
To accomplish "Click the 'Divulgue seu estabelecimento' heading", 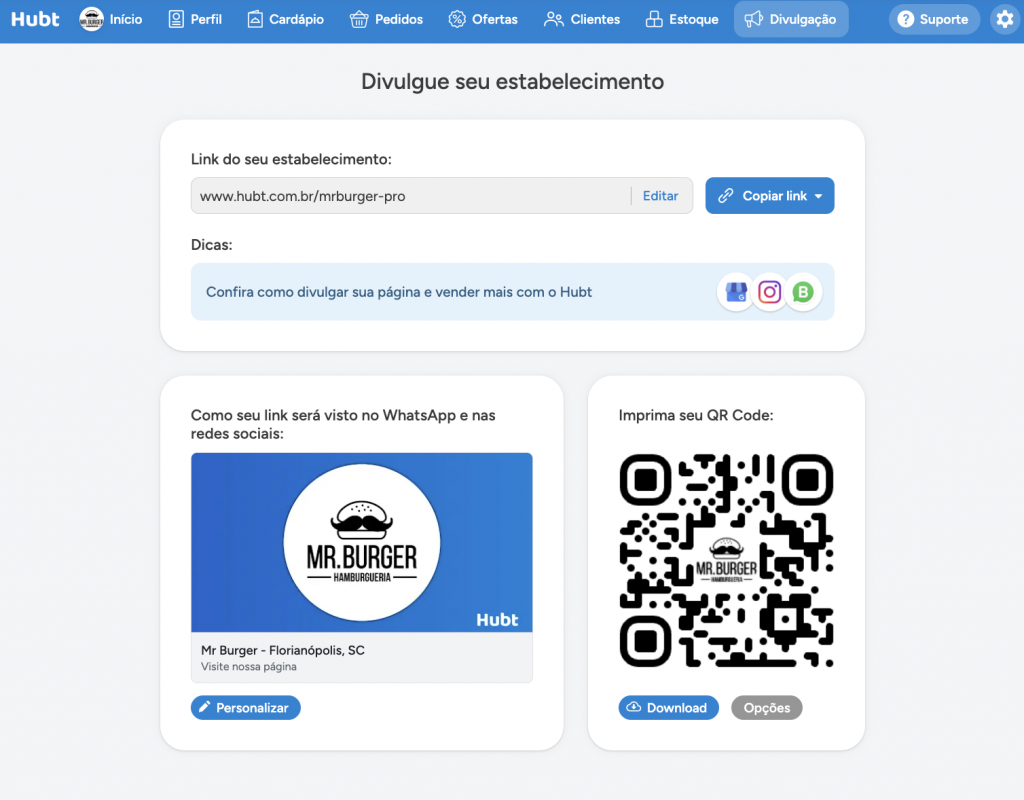I will pos(512,81).
